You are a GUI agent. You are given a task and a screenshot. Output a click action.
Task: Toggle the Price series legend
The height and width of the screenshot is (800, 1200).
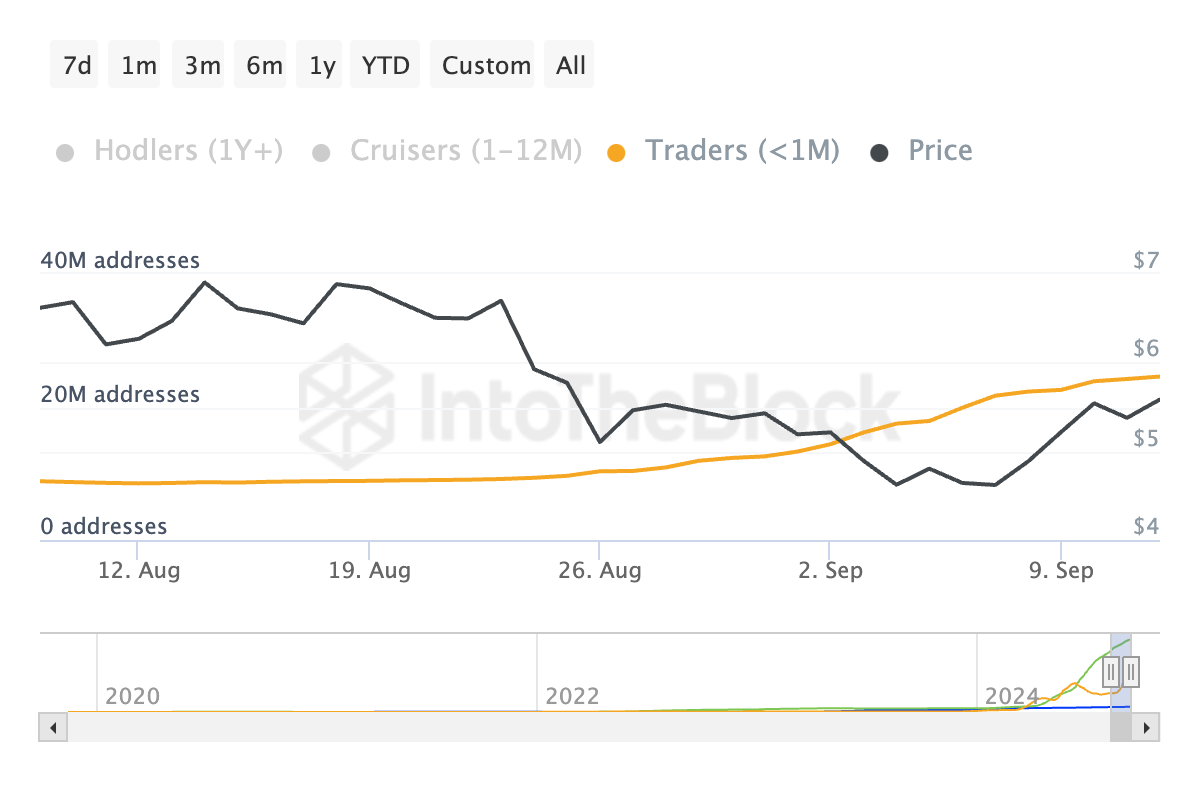[x=940, y=151]
